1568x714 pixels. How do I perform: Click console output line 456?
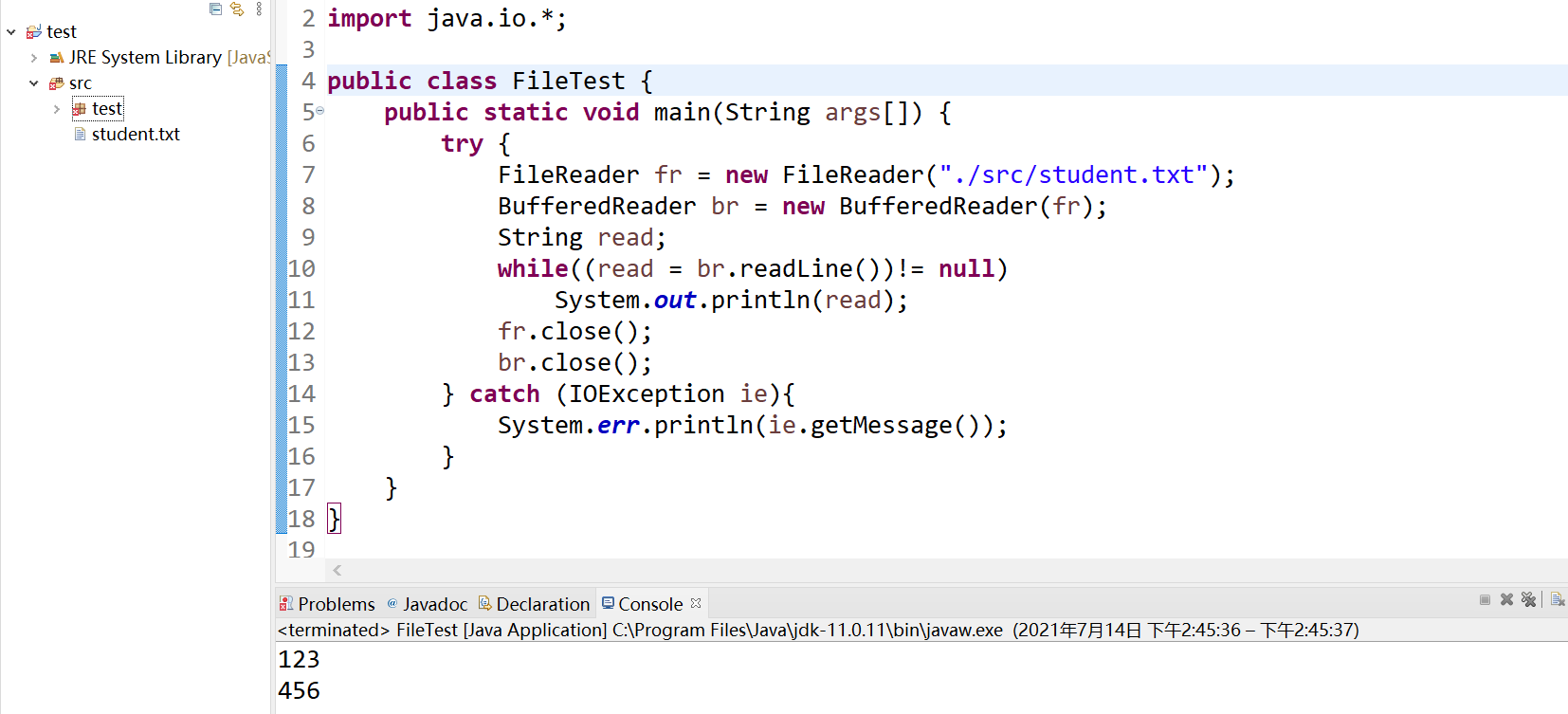pos(299,690)
